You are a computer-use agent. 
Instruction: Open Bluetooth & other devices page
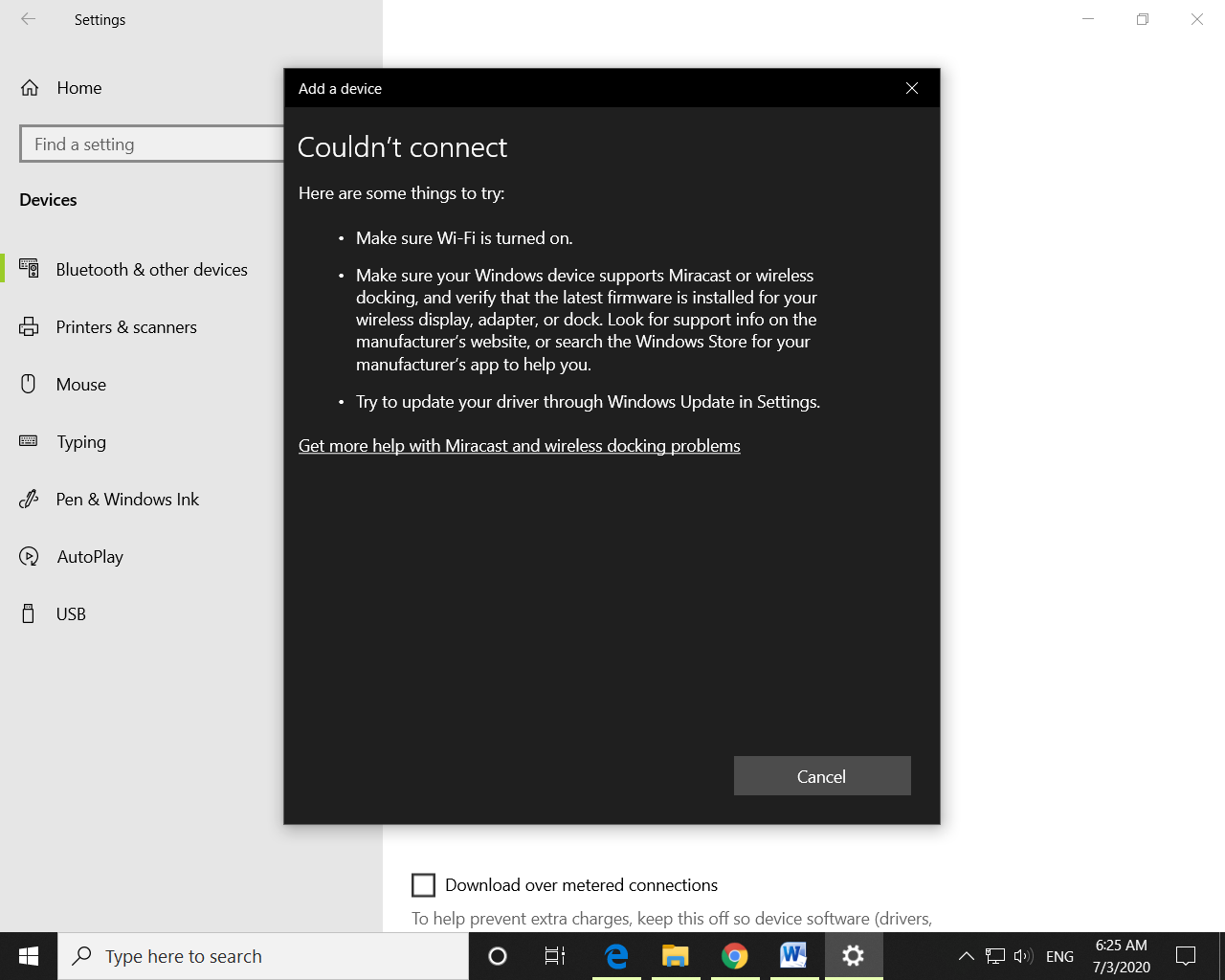(151, 269)
